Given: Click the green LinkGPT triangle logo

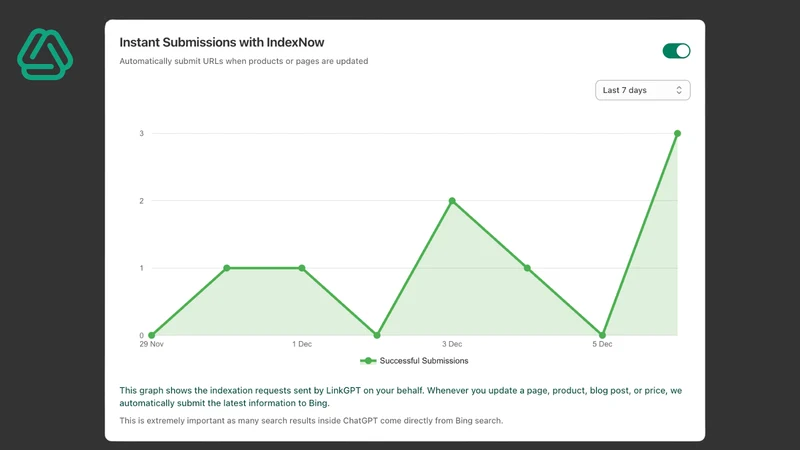Looking at the screenshot, I should click(x=45, y=54).
